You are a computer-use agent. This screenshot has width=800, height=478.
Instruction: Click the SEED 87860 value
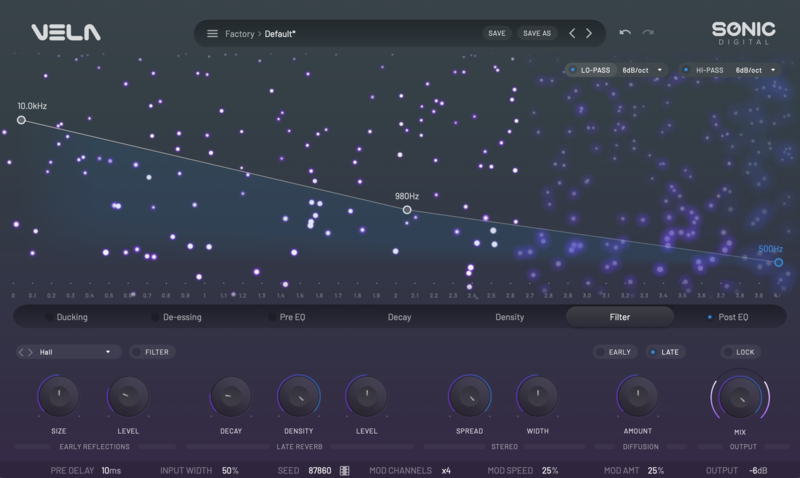pyautogui.click(x=319, y=470)
